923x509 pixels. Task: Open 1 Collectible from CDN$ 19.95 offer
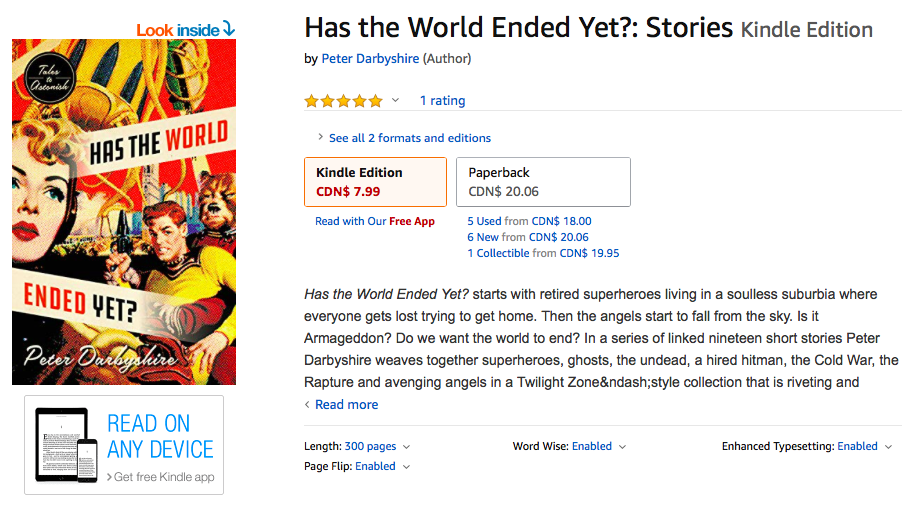click(543, 253)
